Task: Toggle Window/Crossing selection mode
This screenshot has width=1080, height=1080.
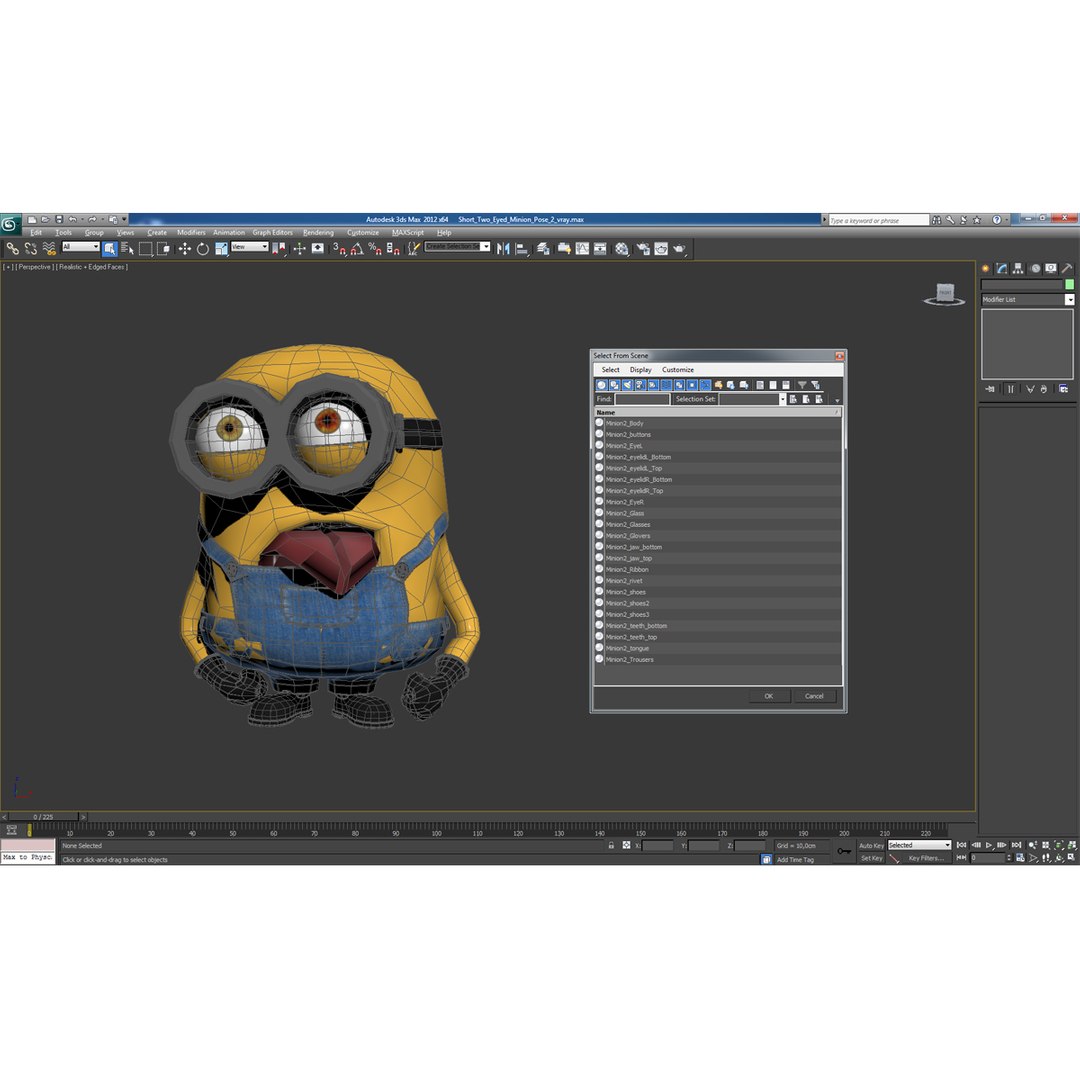Action: pyautogui.click(x=163, y=249)
